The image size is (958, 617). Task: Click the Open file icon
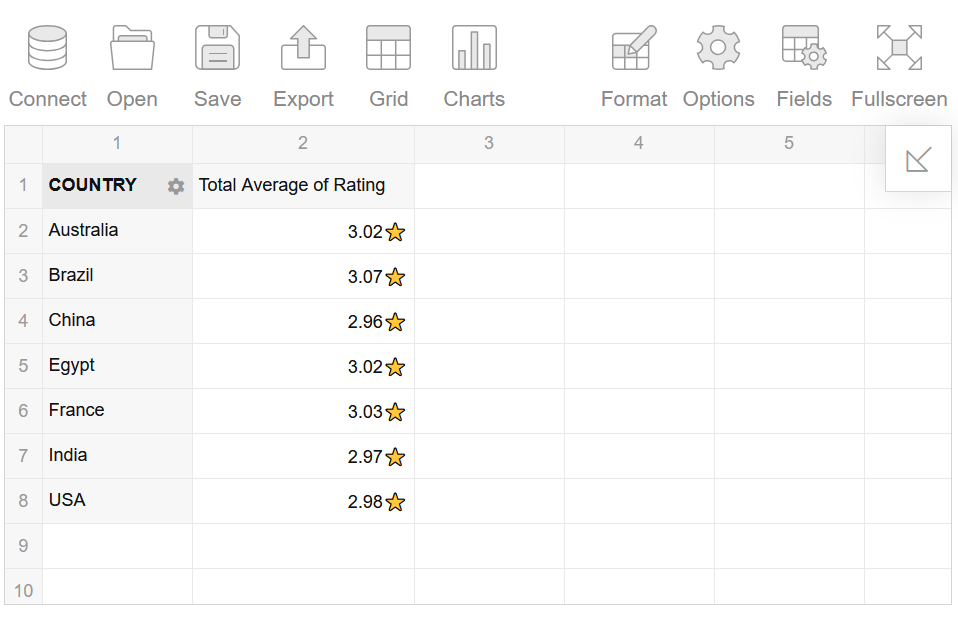(132, 47)
